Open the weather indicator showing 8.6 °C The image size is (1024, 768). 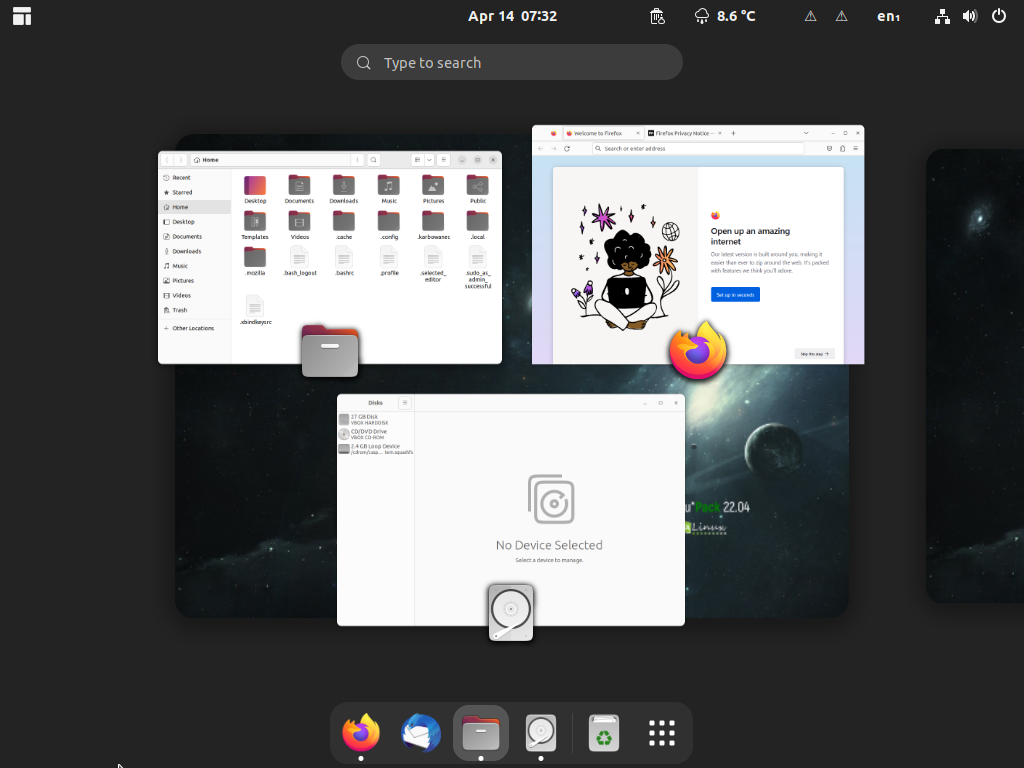(x=725, y=16)
